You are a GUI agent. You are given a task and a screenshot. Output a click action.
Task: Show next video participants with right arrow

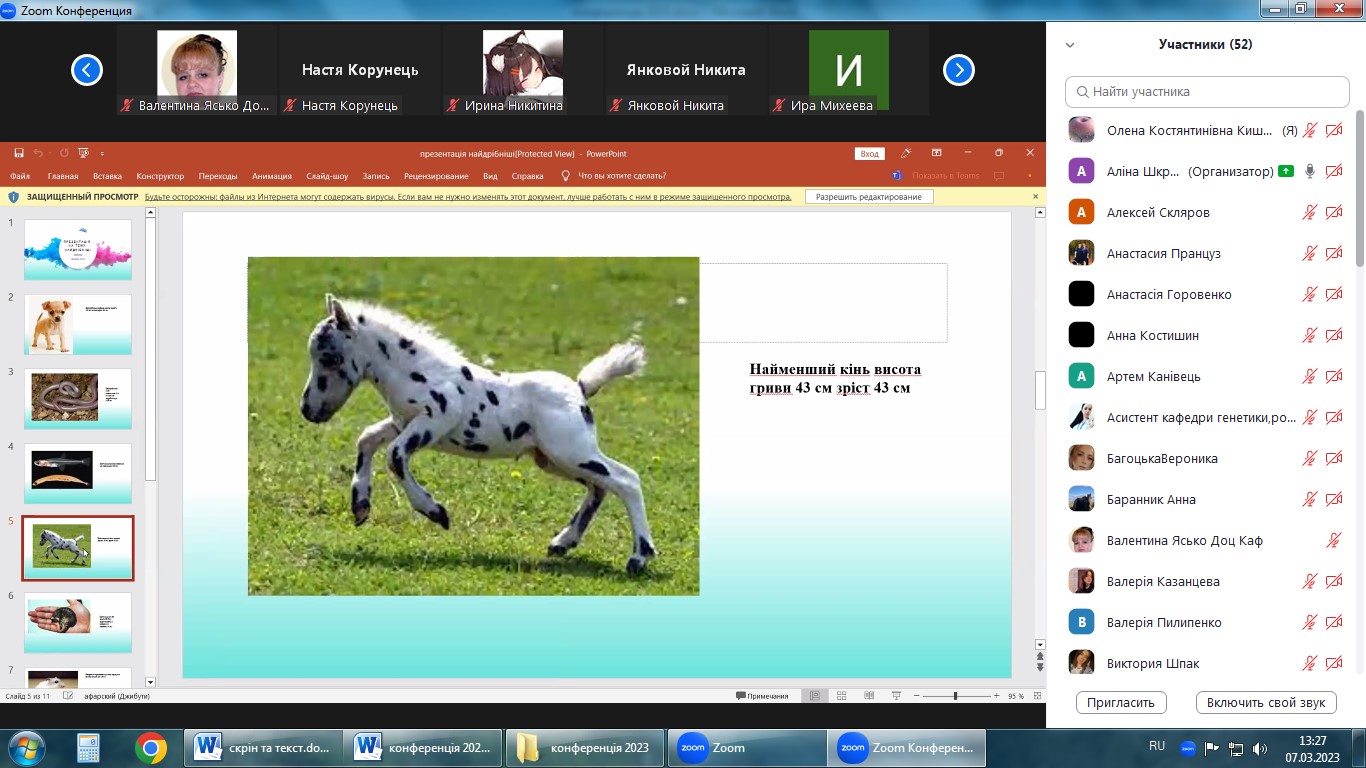[x=959, y=70]
